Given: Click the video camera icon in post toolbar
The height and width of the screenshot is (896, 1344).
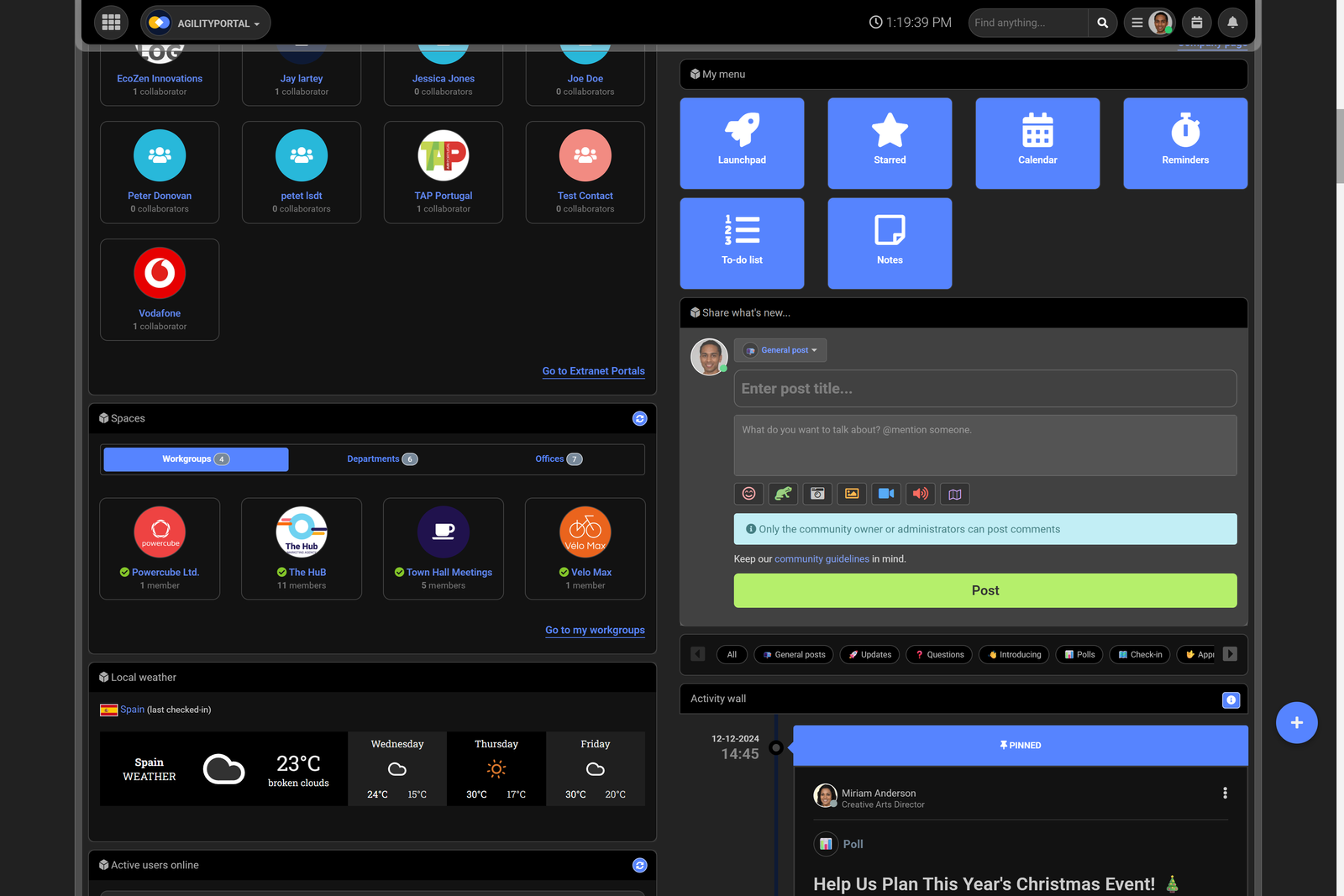Looking at the screenshot, I should point(886,494).
